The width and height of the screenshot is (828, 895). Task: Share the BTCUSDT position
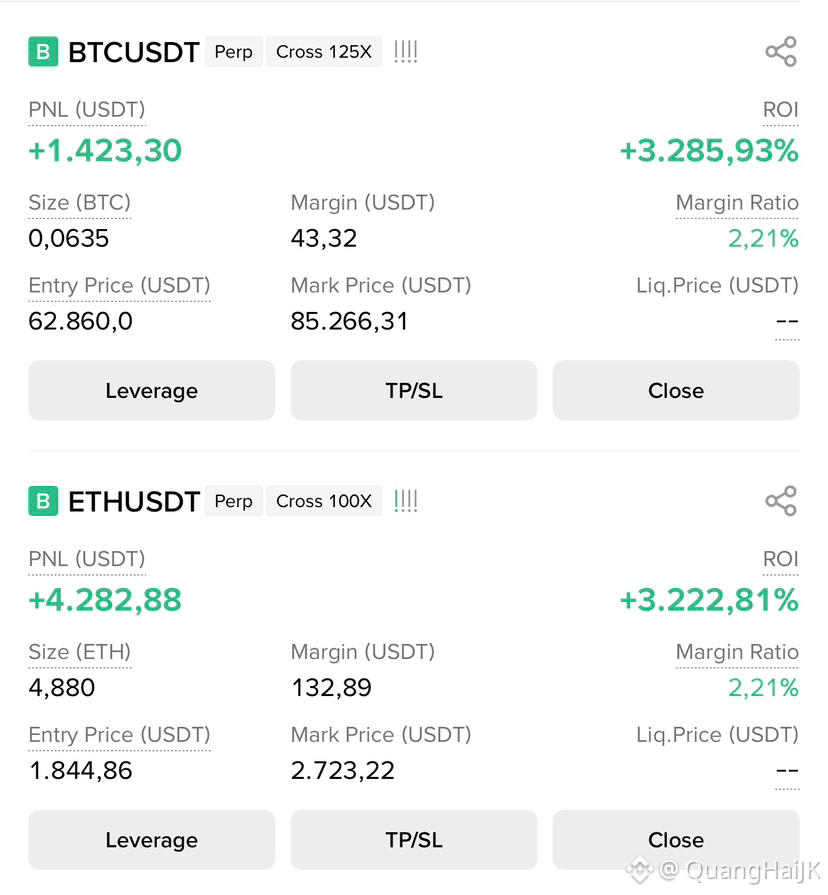pos(781,51)
